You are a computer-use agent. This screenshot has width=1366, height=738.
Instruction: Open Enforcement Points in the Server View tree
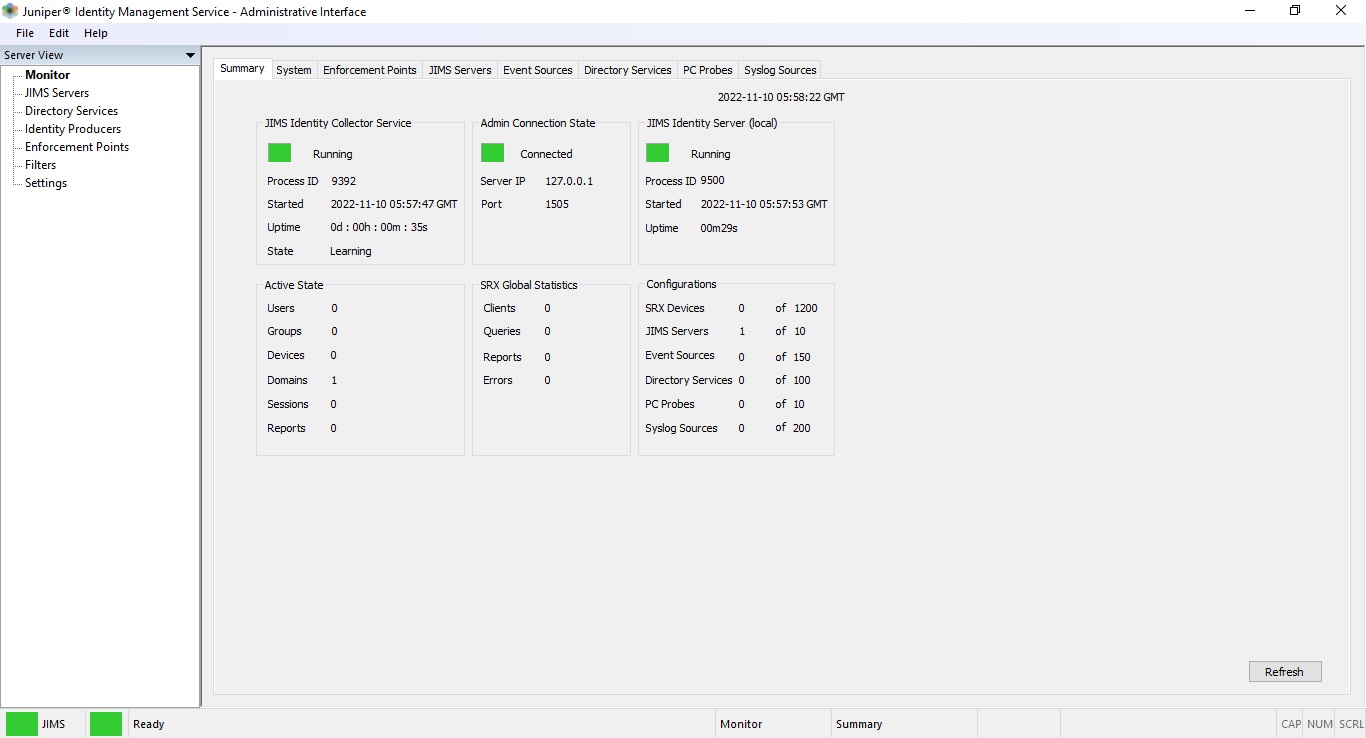coord(77,147)
